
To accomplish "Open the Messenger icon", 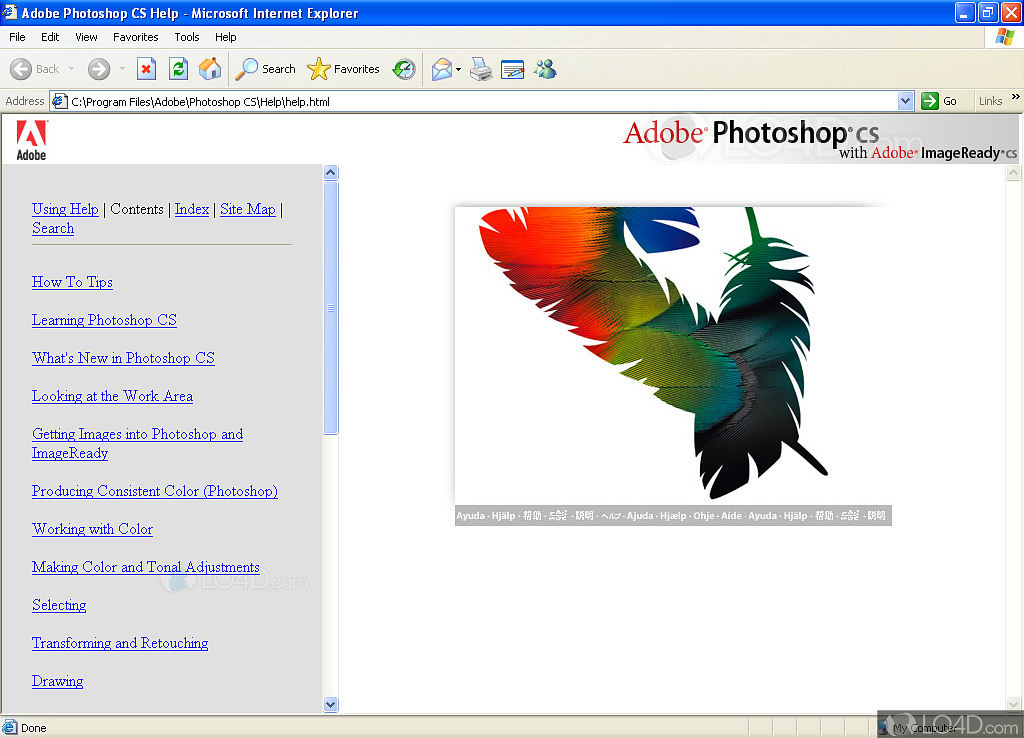I will pyautogui.click(x=545, y=69).
